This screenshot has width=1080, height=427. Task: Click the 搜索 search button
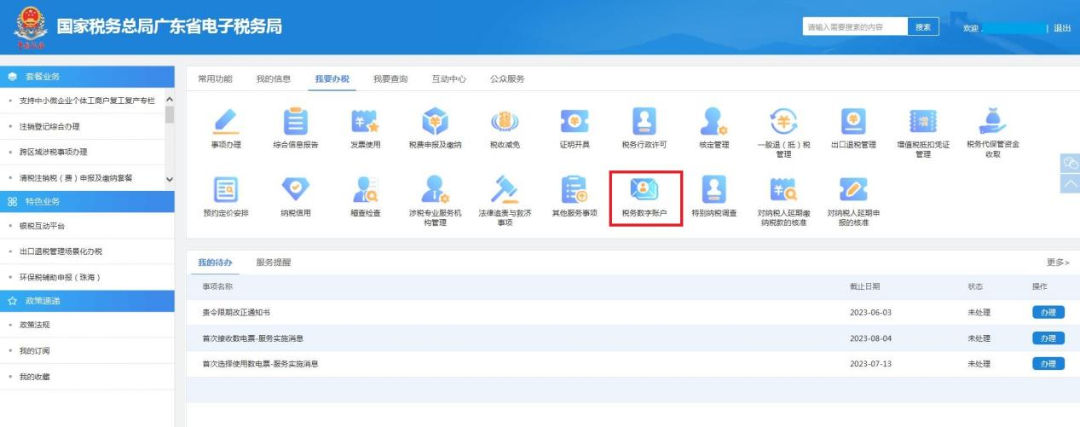[923, 27]
